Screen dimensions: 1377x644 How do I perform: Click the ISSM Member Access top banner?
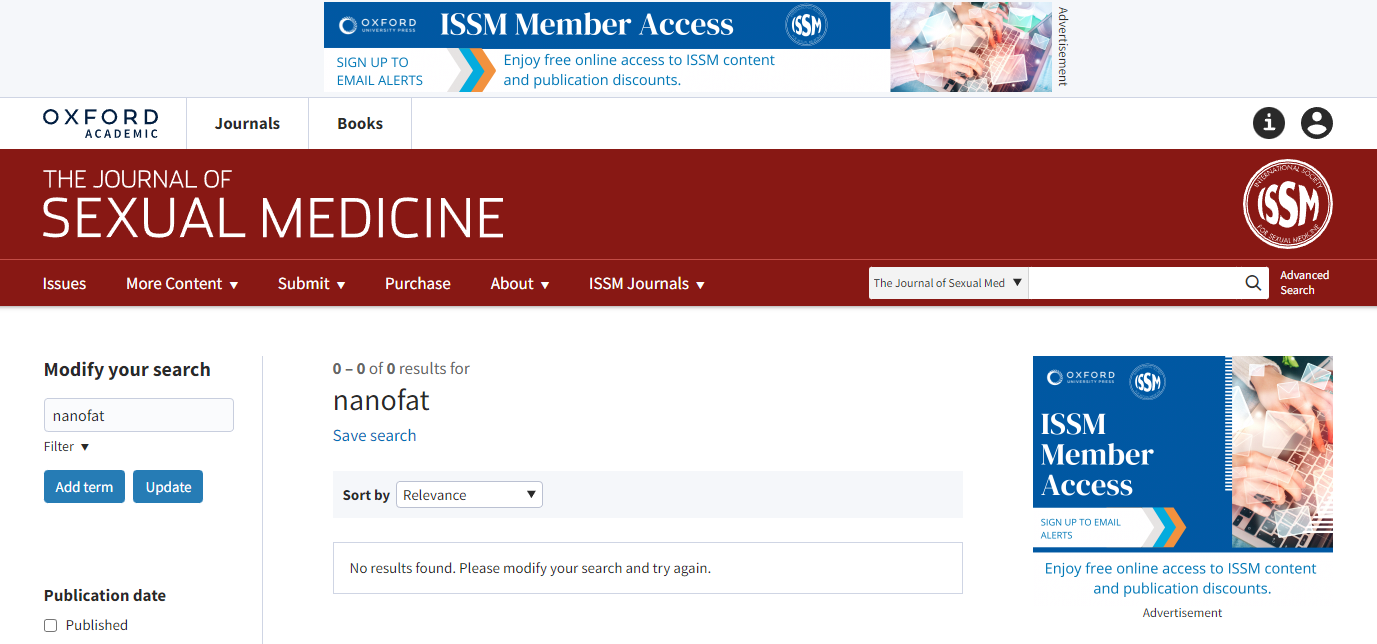688,47
